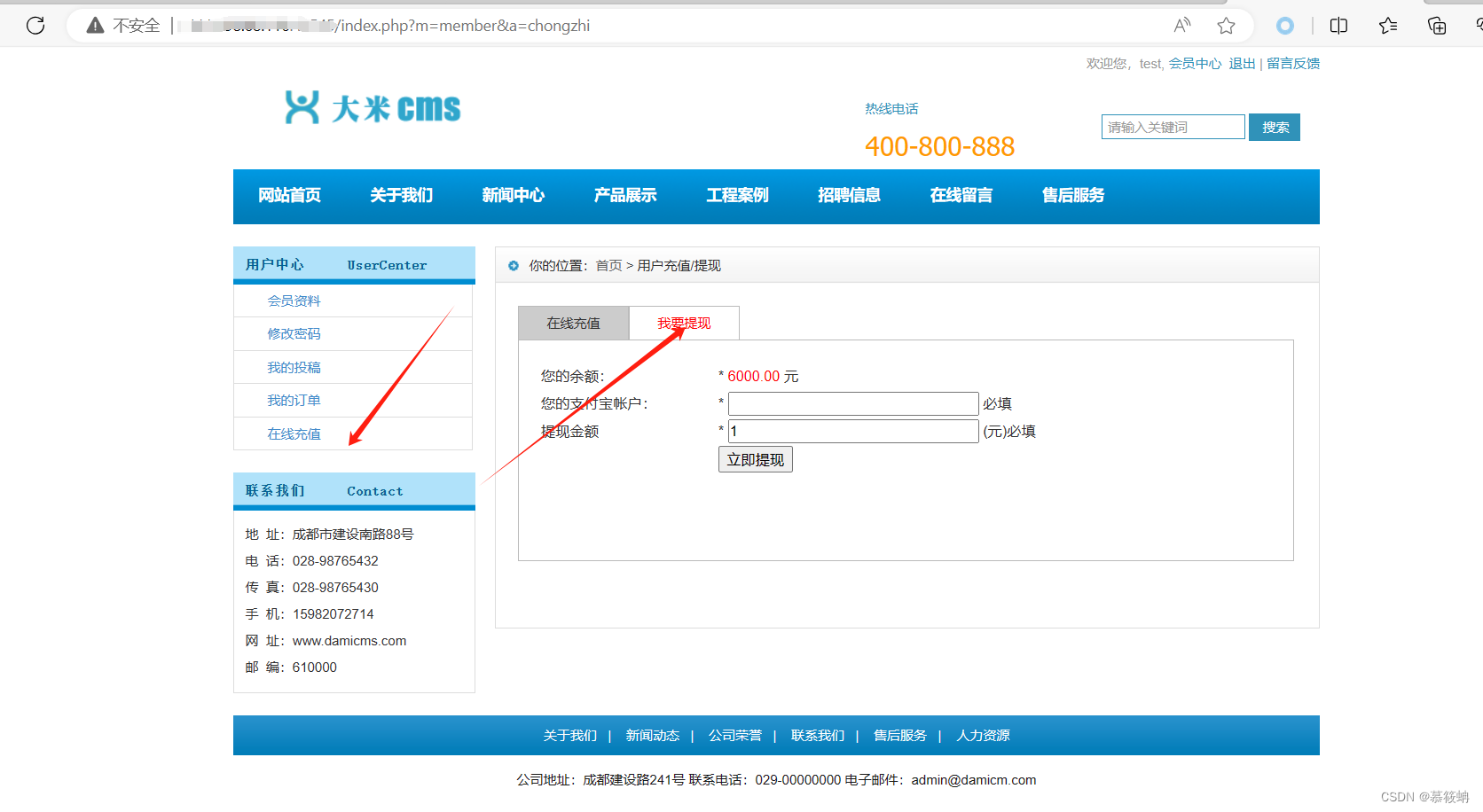
Task: Open 修改密码 in sidebar
Action: (294, 334)
